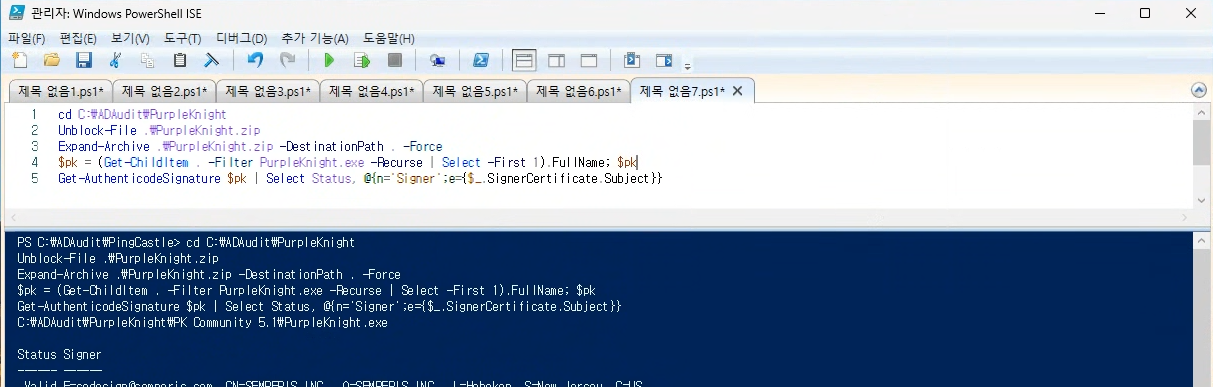Image resolution: width=1213 pixels, height=387 pixels.
Task: Show script pane maximized layout icon
Action: 589,61
